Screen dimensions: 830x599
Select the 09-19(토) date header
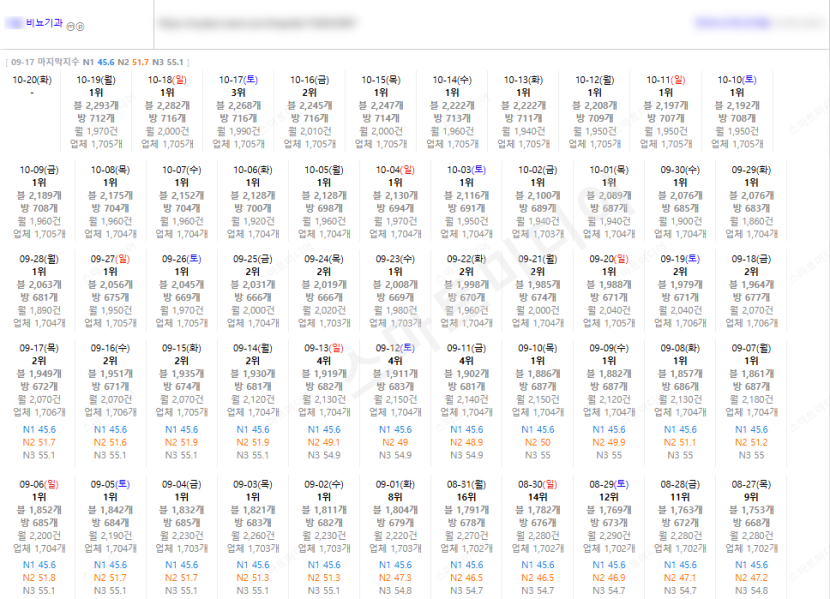pos(680,259)
